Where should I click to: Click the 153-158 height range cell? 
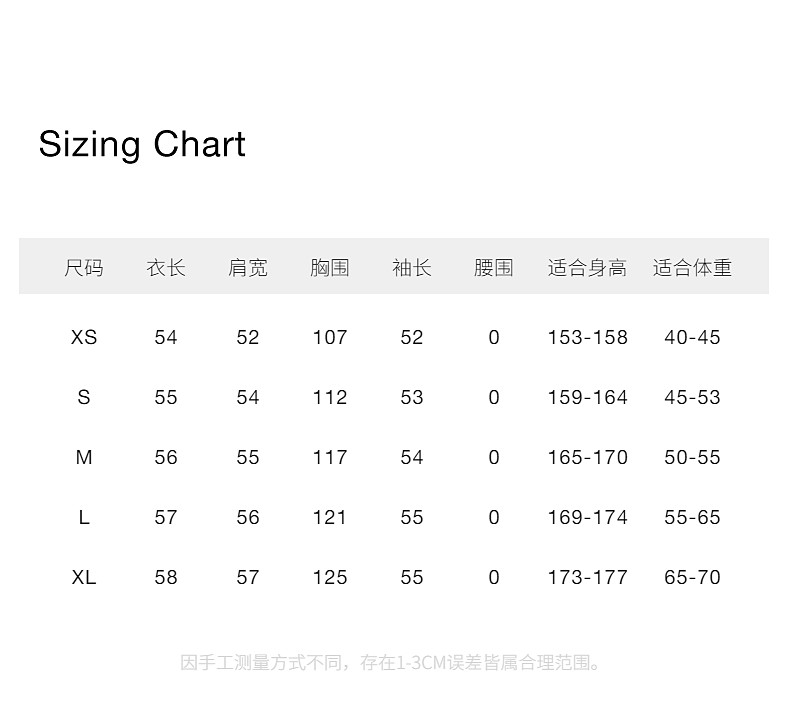click(x=587, y=337)
